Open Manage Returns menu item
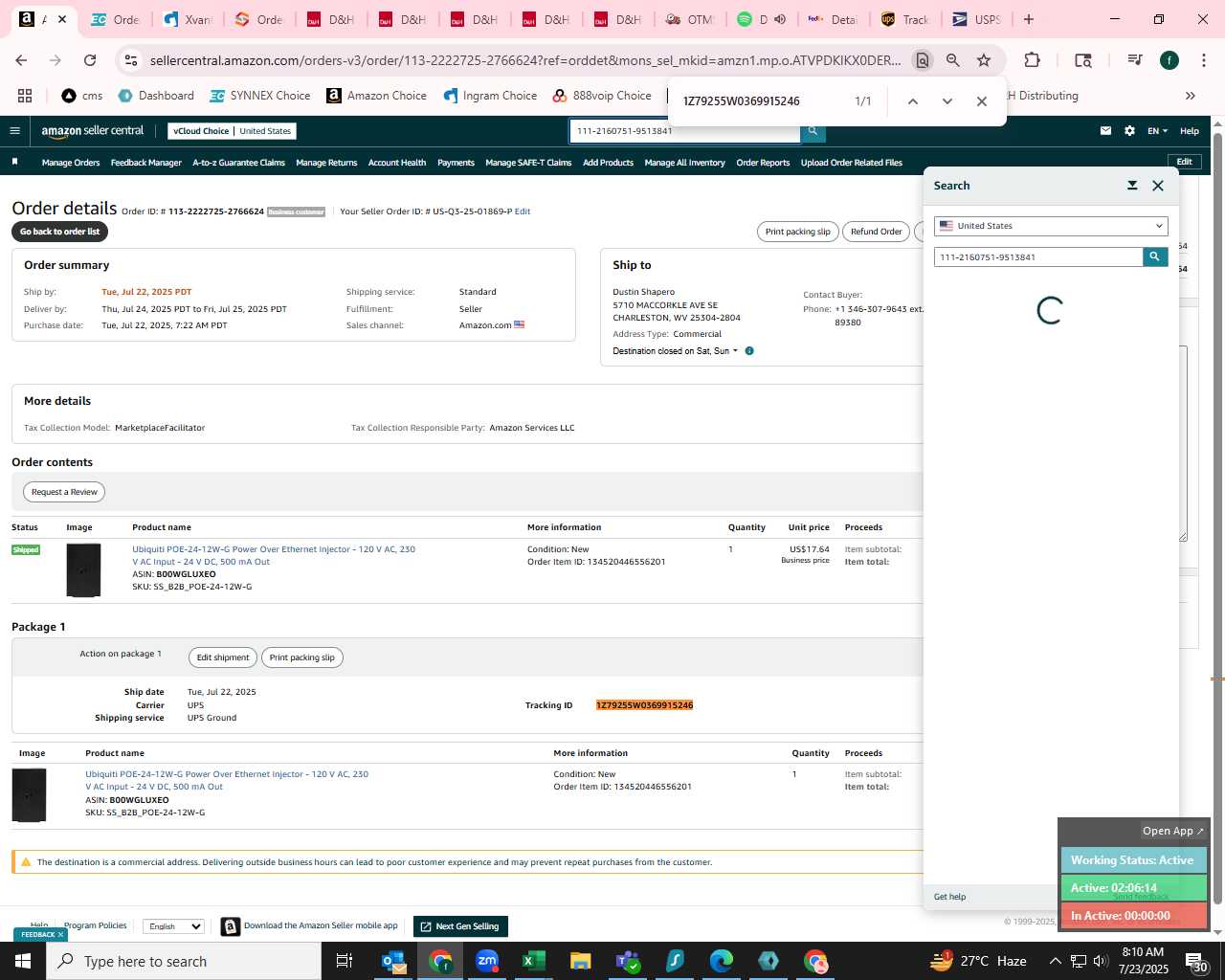The width and height of the screenshot is (1225, 980). click(x=326, y=163)
